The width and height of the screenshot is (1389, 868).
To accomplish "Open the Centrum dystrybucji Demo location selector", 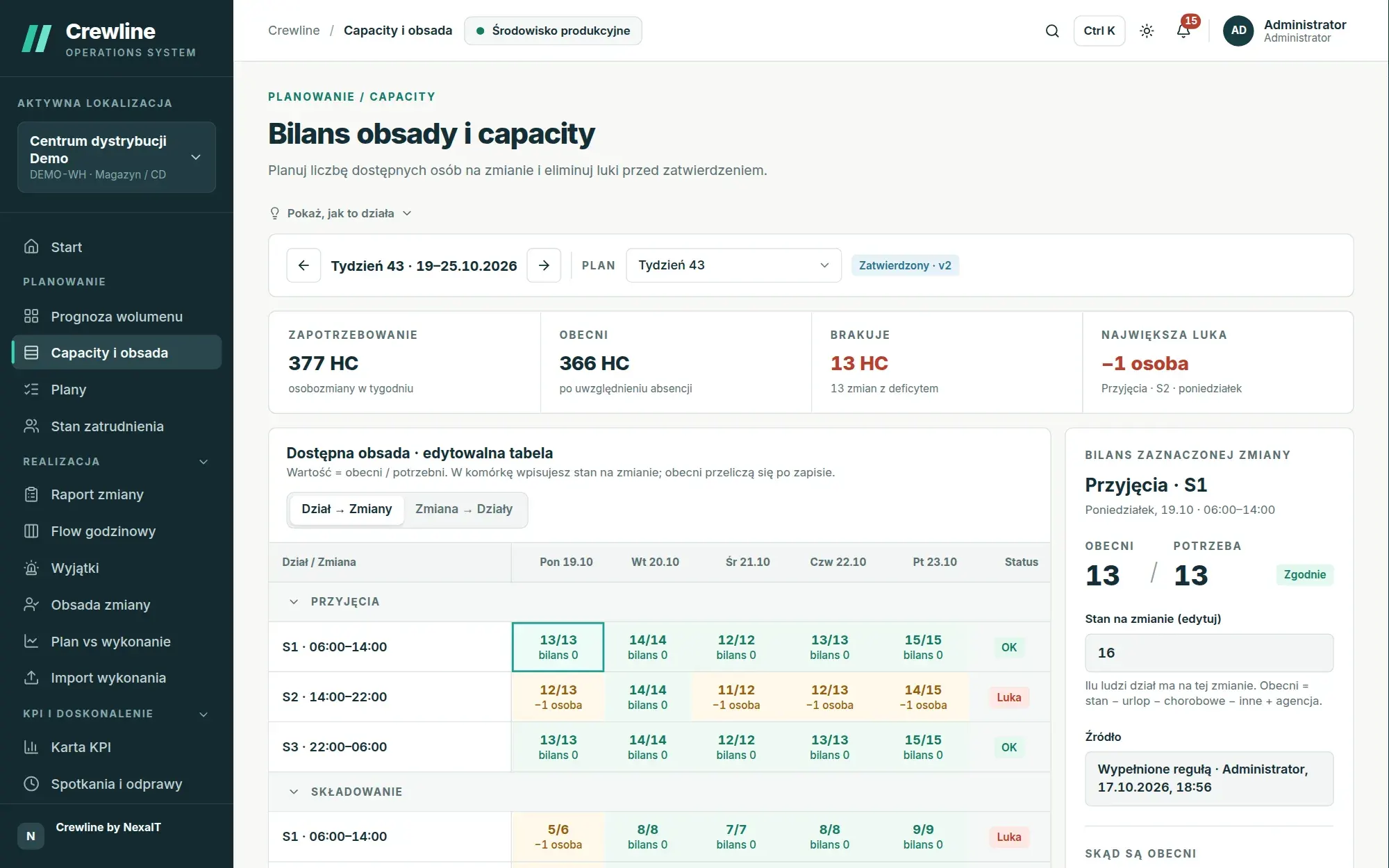I will 117,157.
